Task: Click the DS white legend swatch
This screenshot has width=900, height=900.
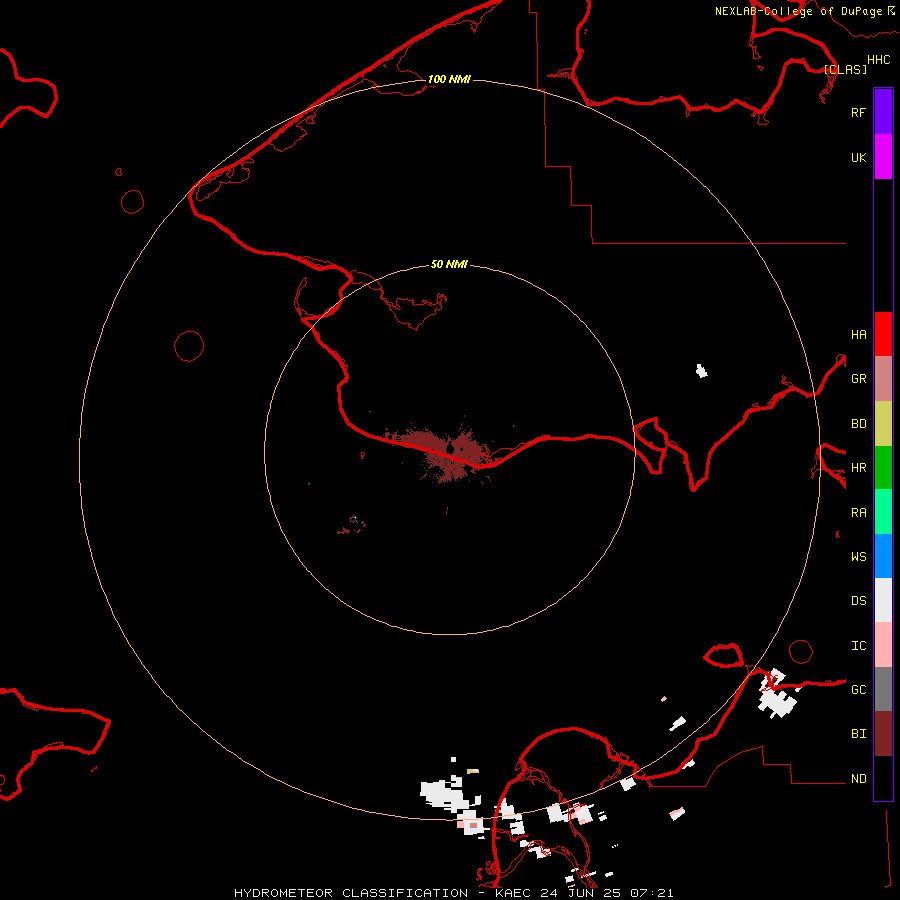Action: (883, 600)
